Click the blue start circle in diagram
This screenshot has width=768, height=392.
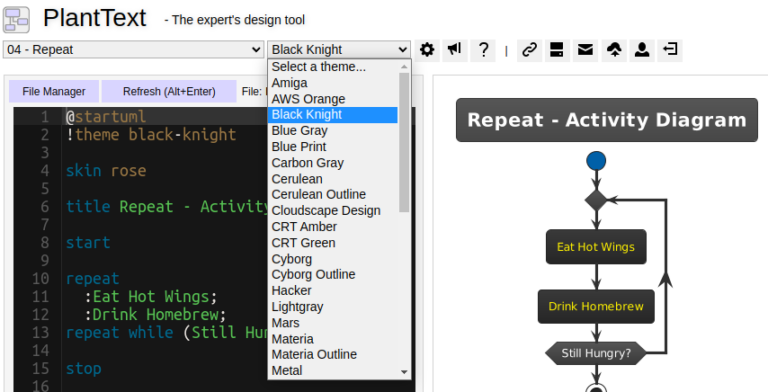point(596,161)
